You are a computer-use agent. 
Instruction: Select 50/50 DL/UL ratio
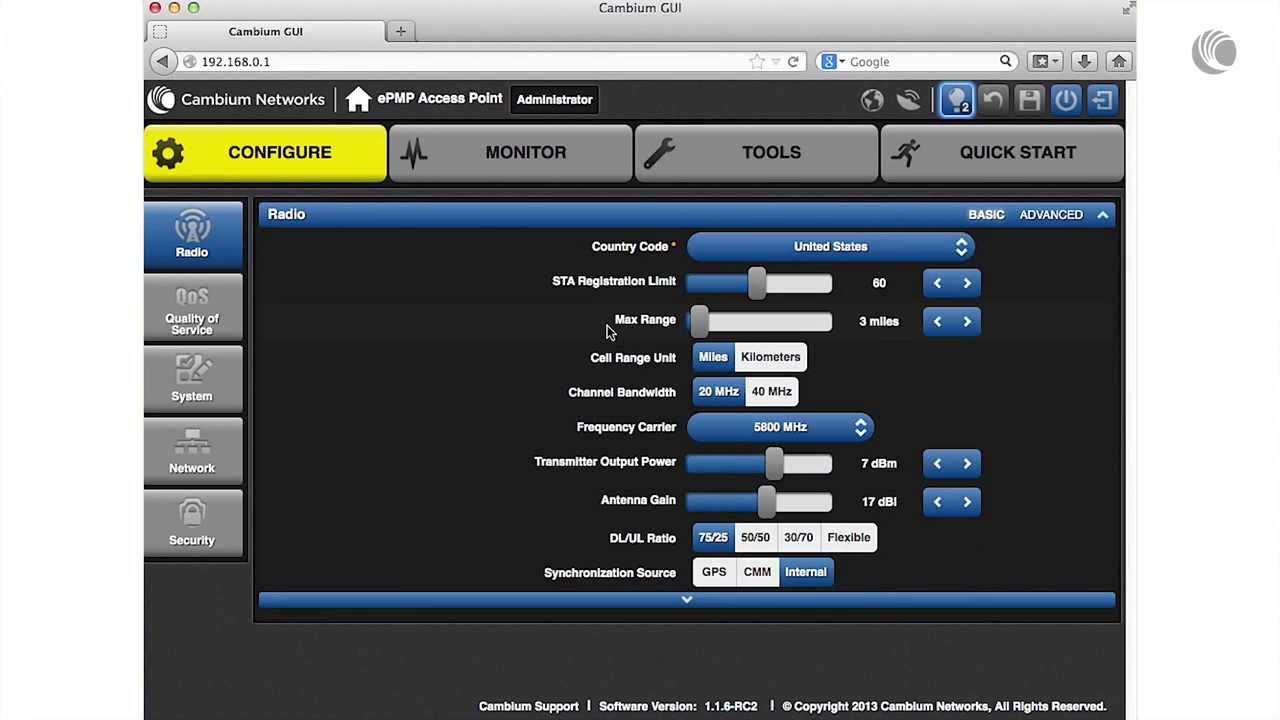click(755, 538)
